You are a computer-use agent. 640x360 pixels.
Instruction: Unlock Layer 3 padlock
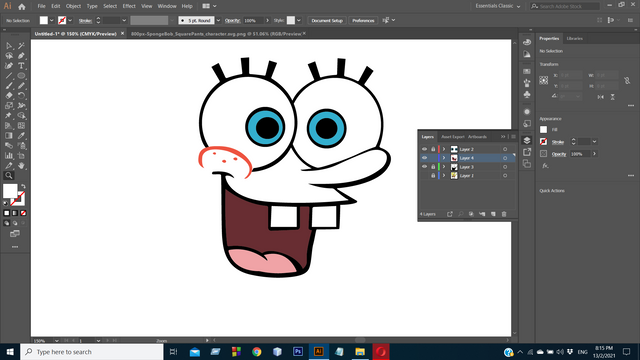pos(433,167)
